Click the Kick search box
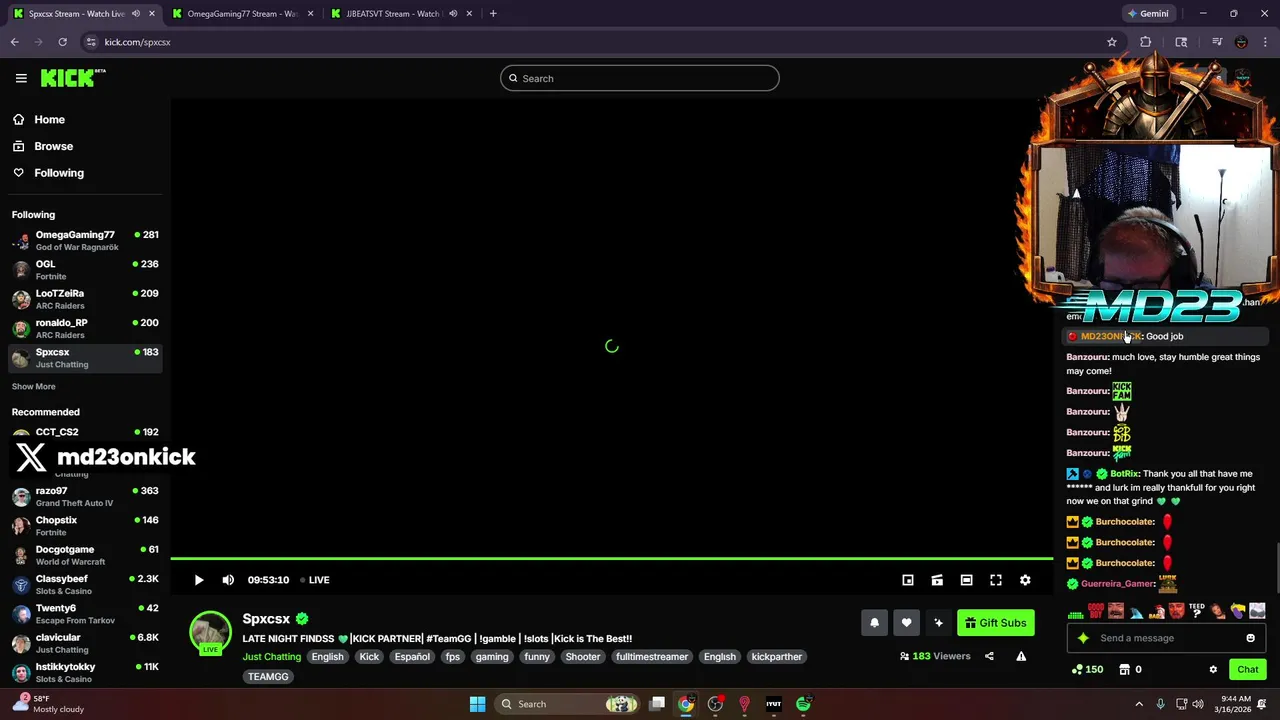This screenshot has height=720, width=1280. [640, 78]
